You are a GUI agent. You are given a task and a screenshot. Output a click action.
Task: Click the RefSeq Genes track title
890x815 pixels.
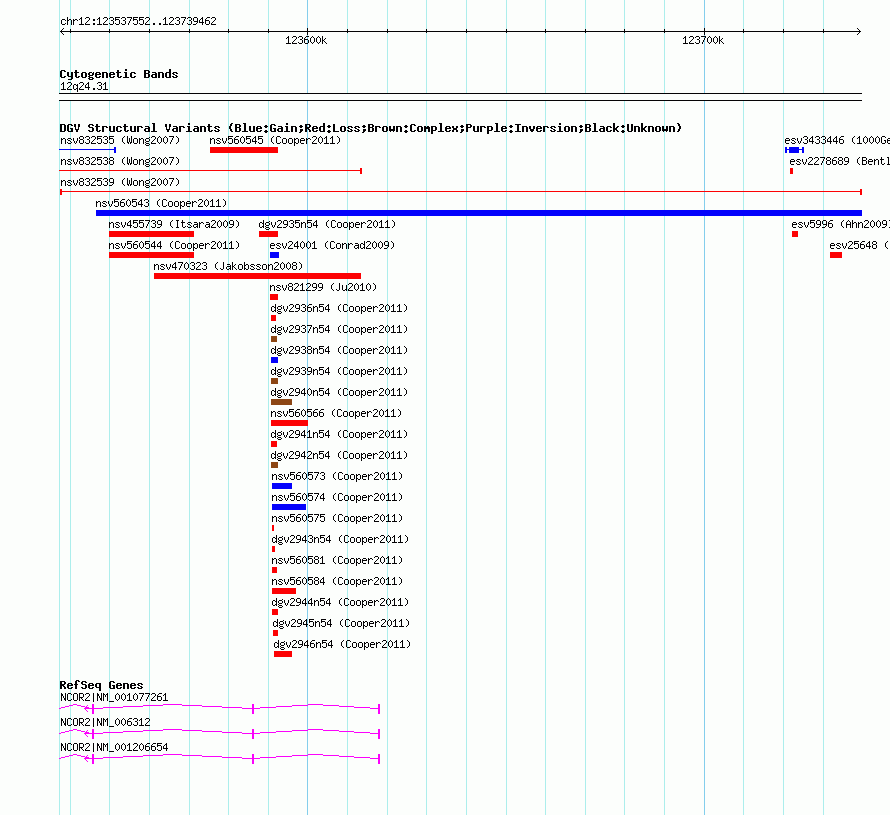point(101,685)
